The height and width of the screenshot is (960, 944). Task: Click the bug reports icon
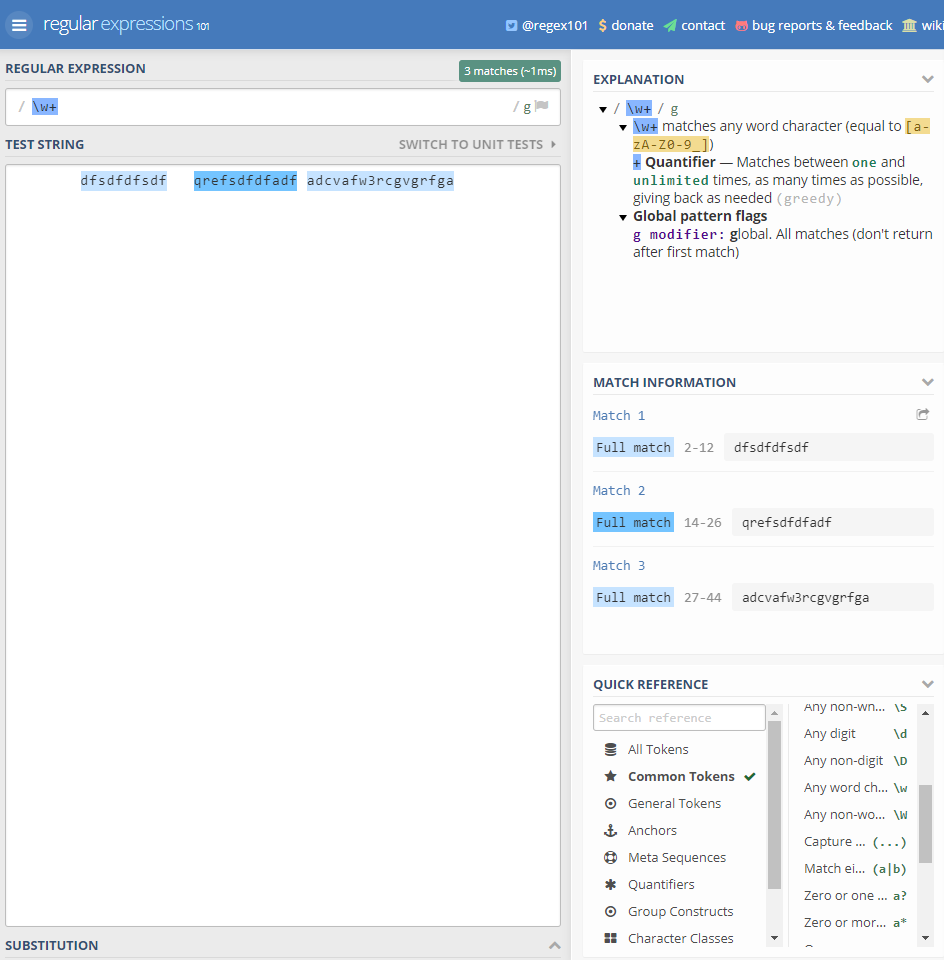(x=741, y=26)
